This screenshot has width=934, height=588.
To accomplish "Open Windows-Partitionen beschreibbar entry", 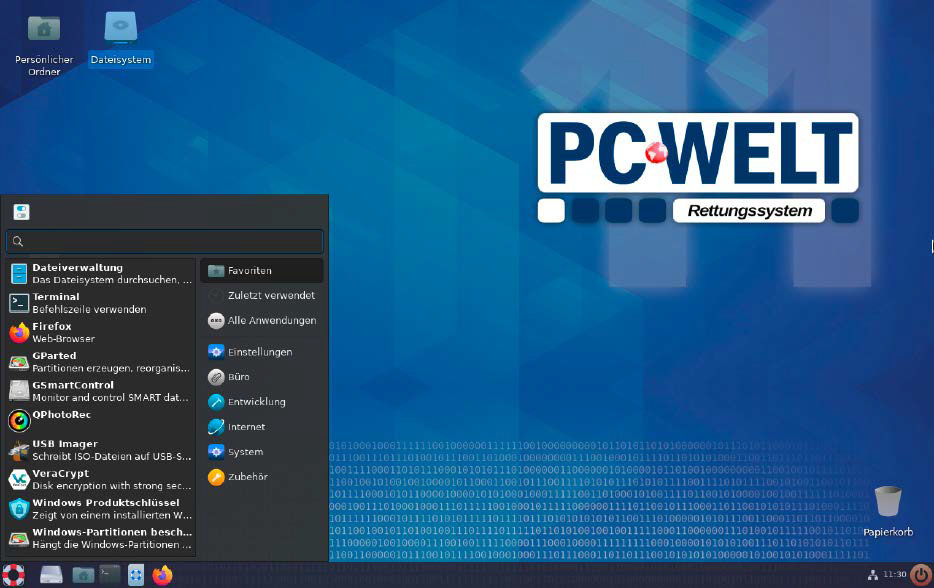I will point(101,538).
